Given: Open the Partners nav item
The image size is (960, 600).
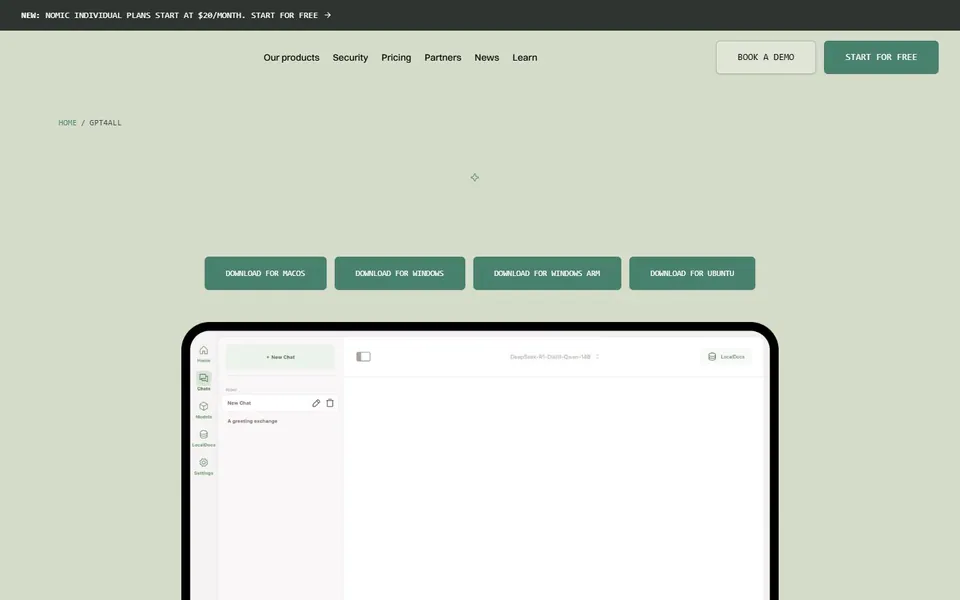Looking at the screenshot, I should [x=443, y=58].
